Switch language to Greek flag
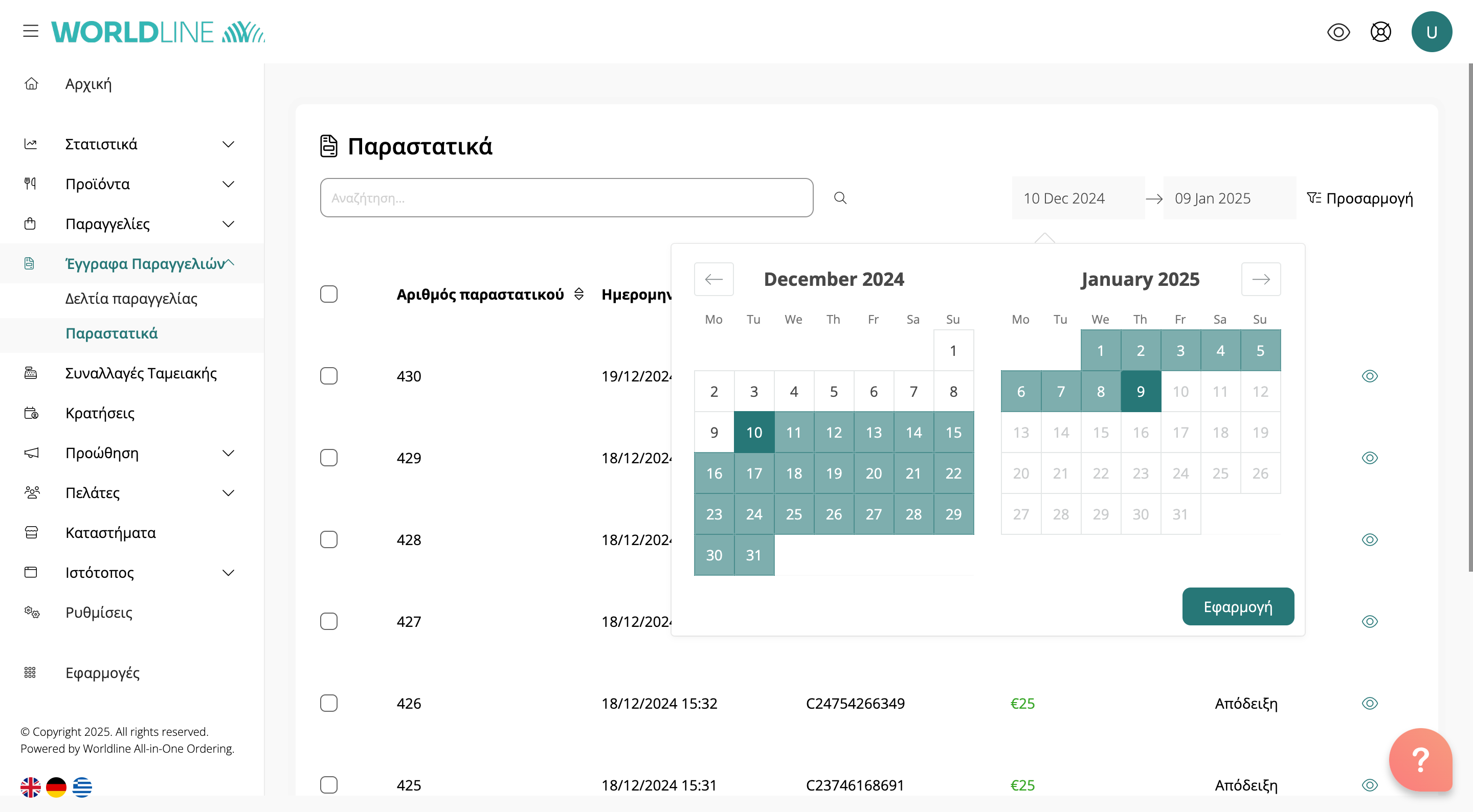Image resolution: width=1473 pixels, height=812 pixels. (82, 787)
